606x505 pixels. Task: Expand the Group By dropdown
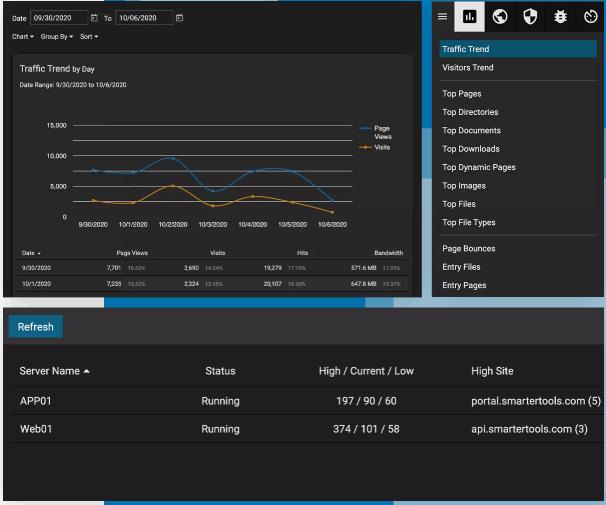[x=57, y=37]
